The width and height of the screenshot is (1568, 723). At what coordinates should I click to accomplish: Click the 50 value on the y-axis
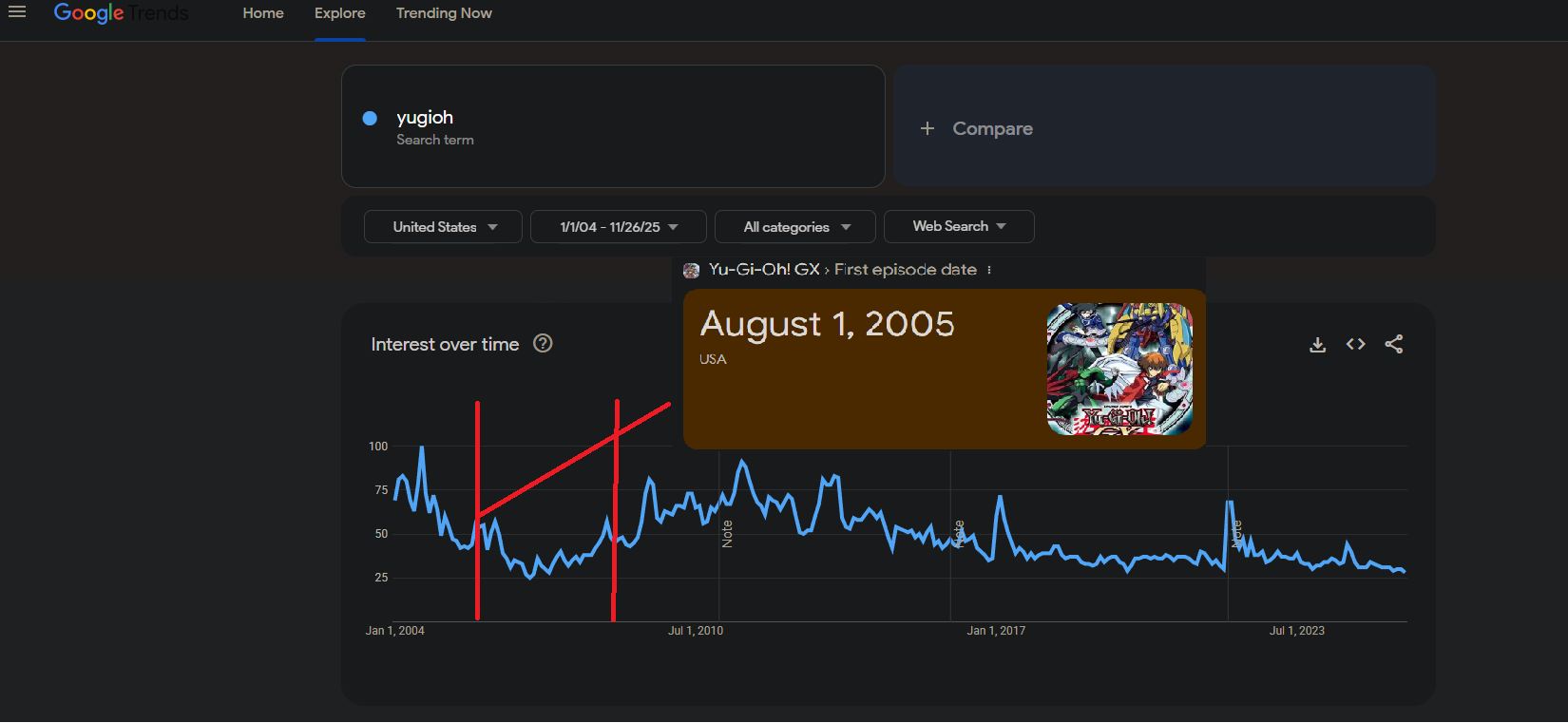pyautogui.click(x=381, y=534)
